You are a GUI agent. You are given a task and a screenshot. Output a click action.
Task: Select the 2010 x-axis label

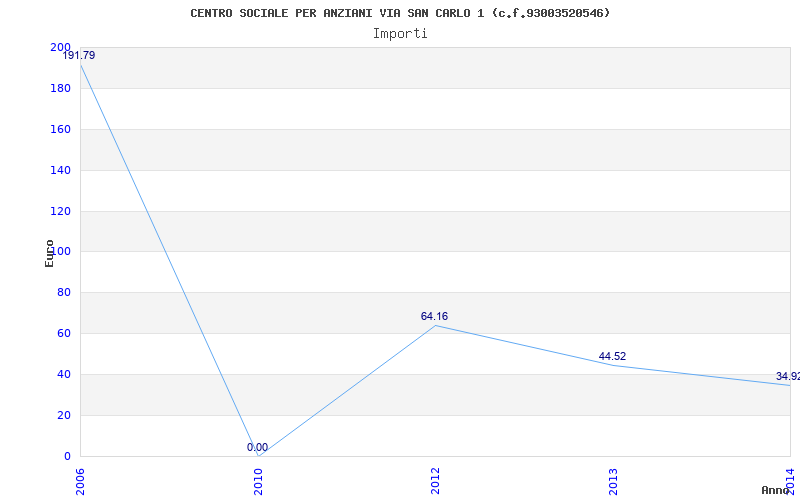click(258, 482)
